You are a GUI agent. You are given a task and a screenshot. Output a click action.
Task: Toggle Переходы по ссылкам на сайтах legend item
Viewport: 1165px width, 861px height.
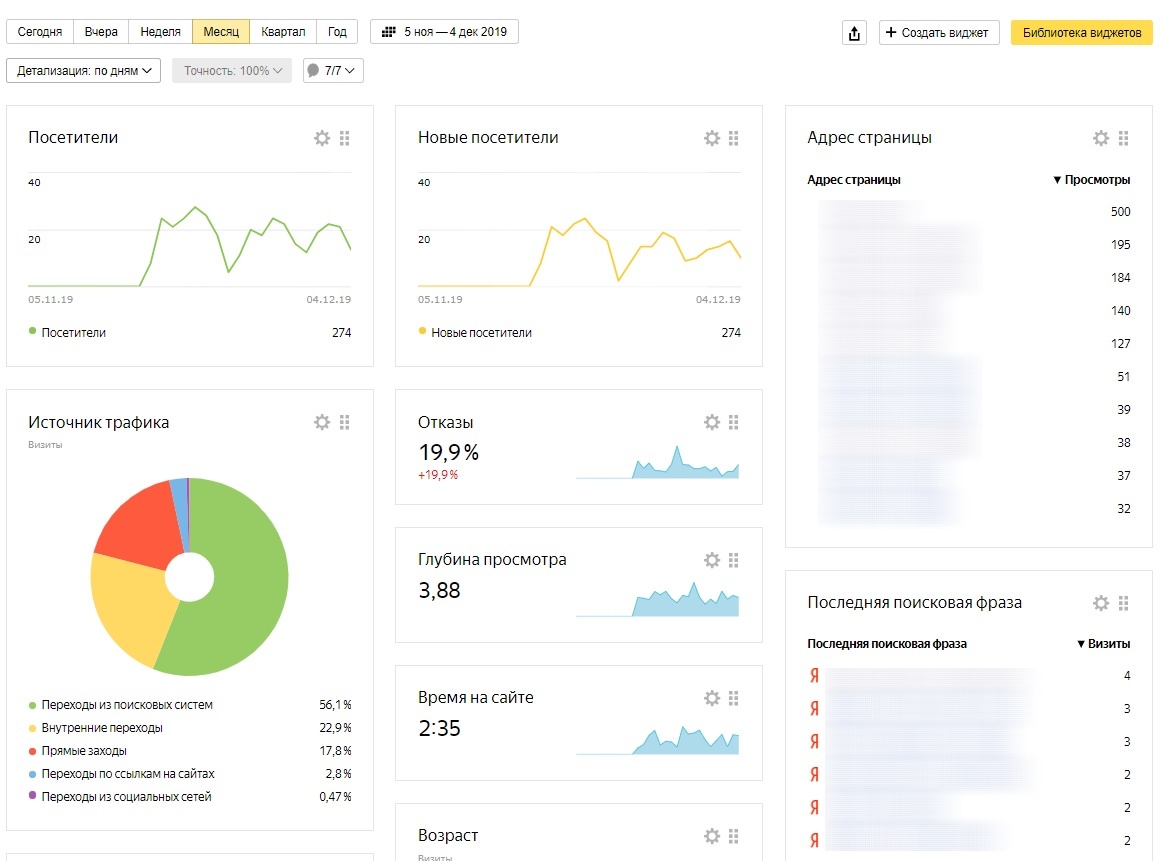pyautogui.click(x=128, y=774)
